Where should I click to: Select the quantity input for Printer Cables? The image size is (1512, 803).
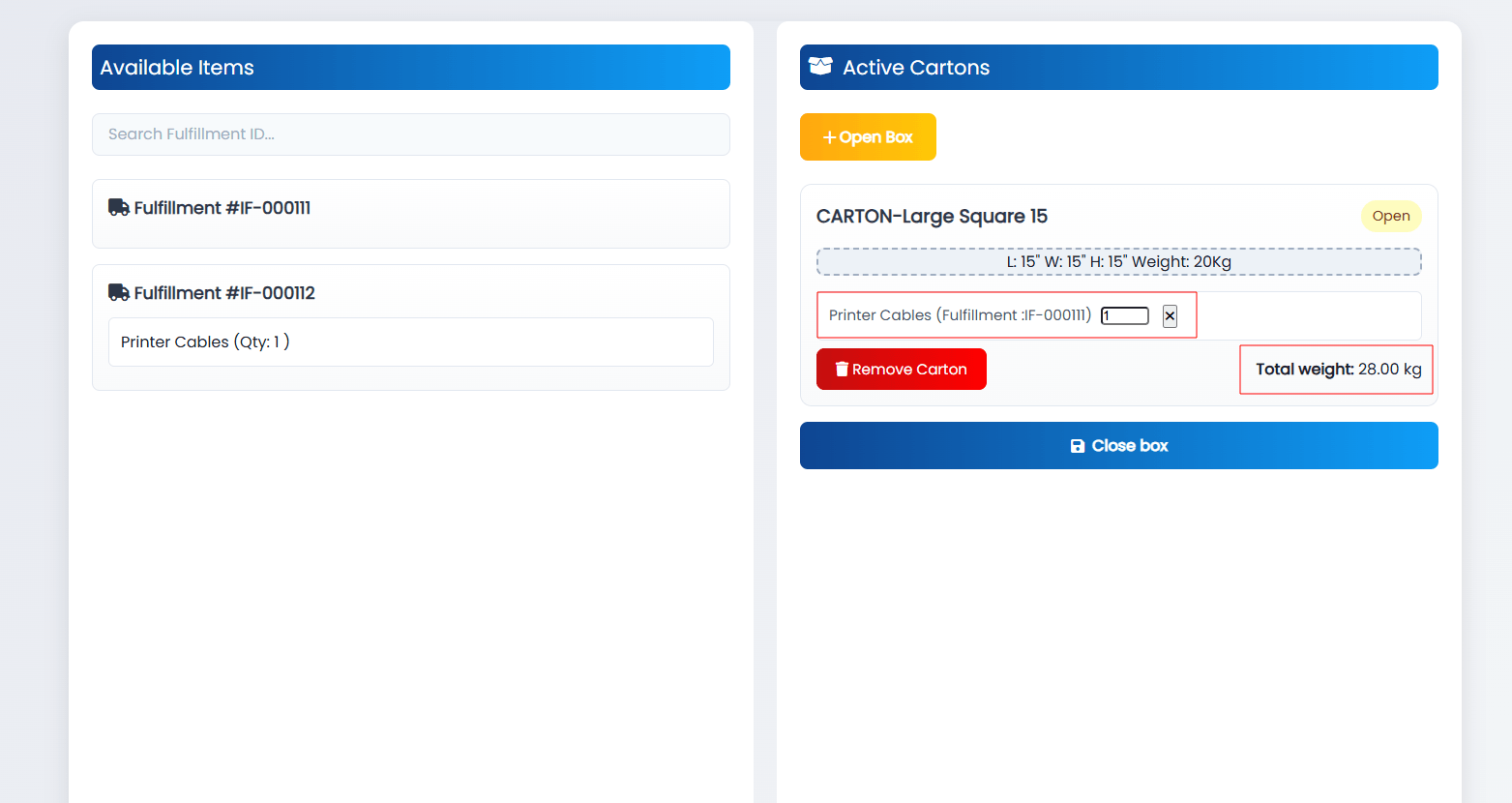(1124, 315)
